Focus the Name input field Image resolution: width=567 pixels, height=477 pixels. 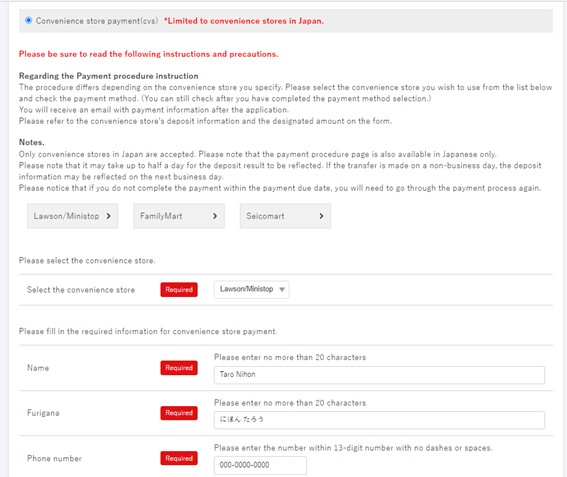click(379, 375)
